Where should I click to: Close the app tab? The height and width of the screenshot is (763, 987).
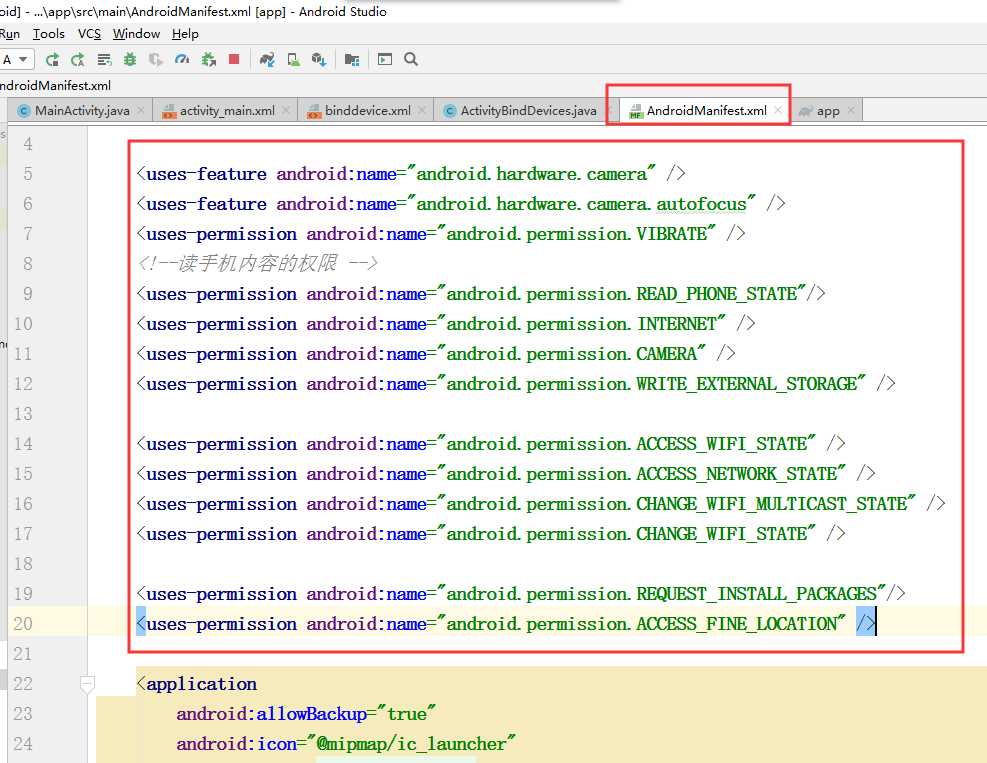pyautogui.click(x=851, y=110)
